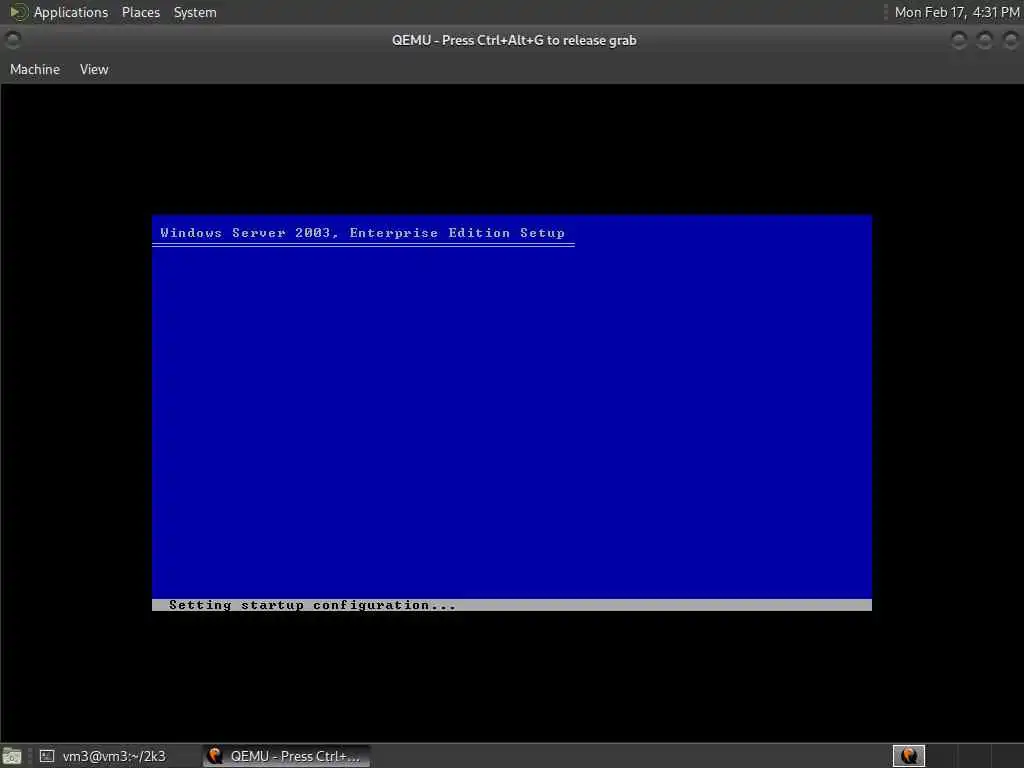
Task: Select the QEMU taskbar window button
Action: tap(285, 756)
